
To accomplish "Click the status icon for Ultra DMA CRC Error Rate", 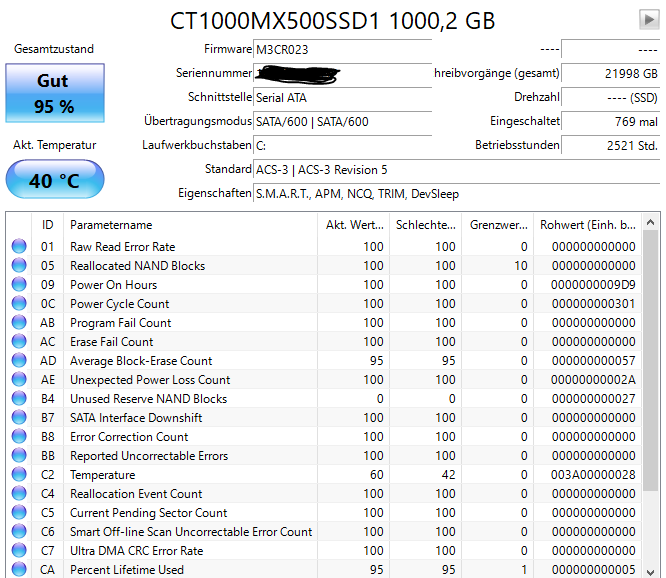I will [19, 550].
